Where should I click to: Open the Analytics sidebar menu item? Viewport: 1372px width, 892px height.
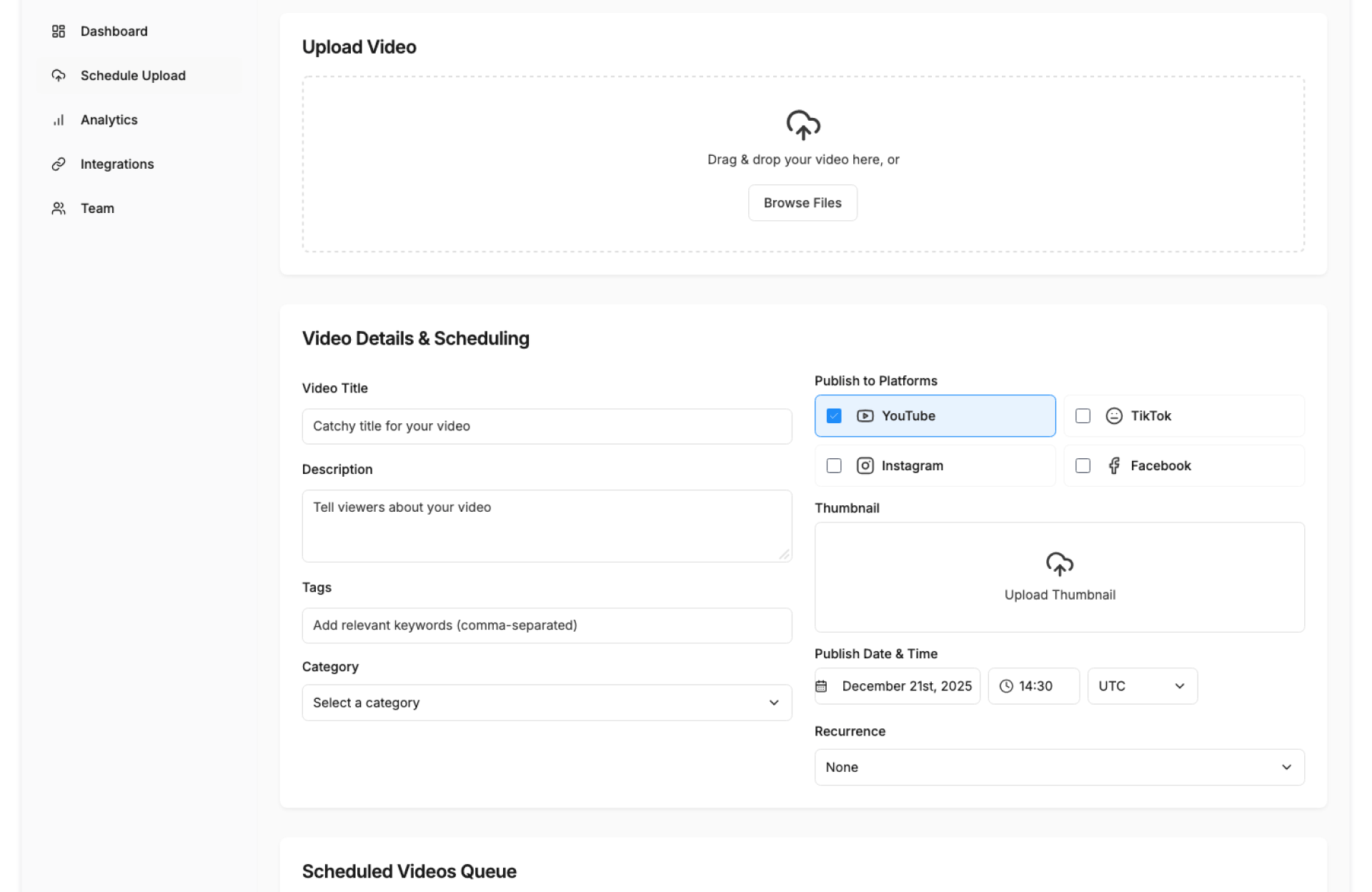click(x=109, y=120)
